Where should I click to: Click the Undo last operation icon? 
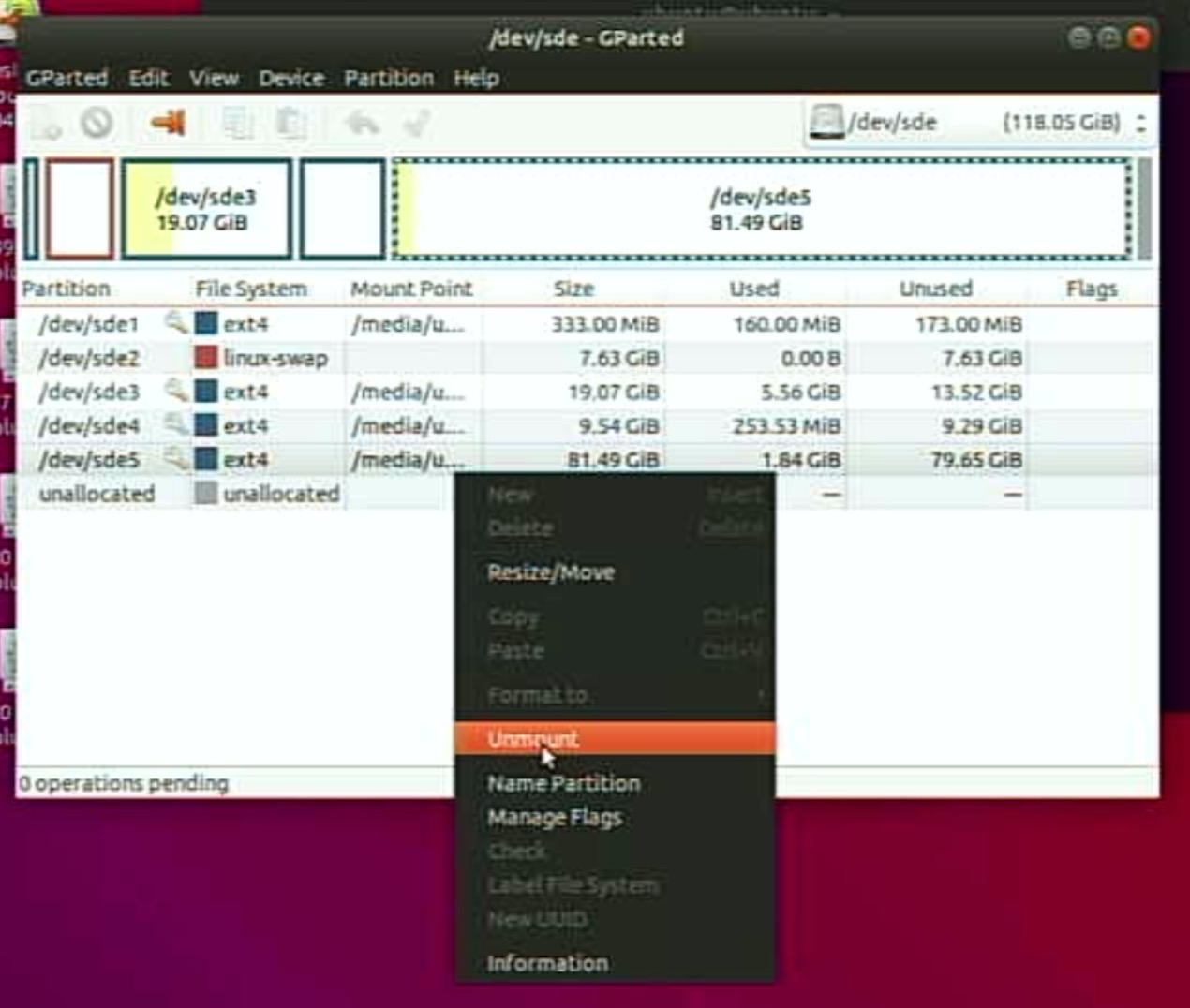point(363,123)
